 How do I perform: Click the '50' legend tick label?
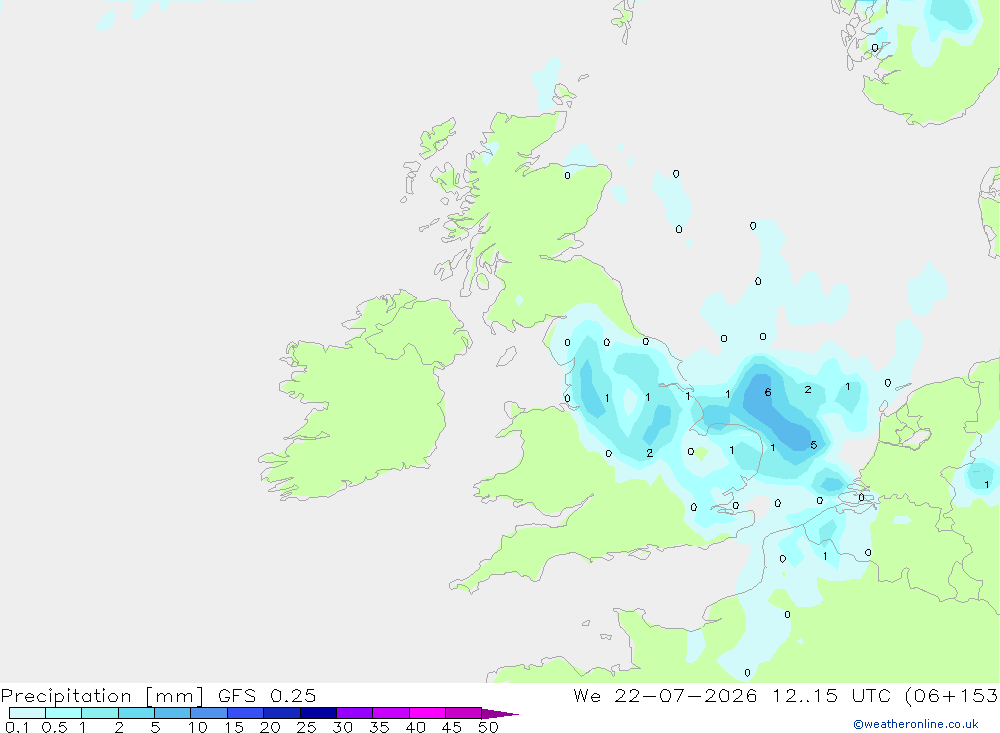488,727
